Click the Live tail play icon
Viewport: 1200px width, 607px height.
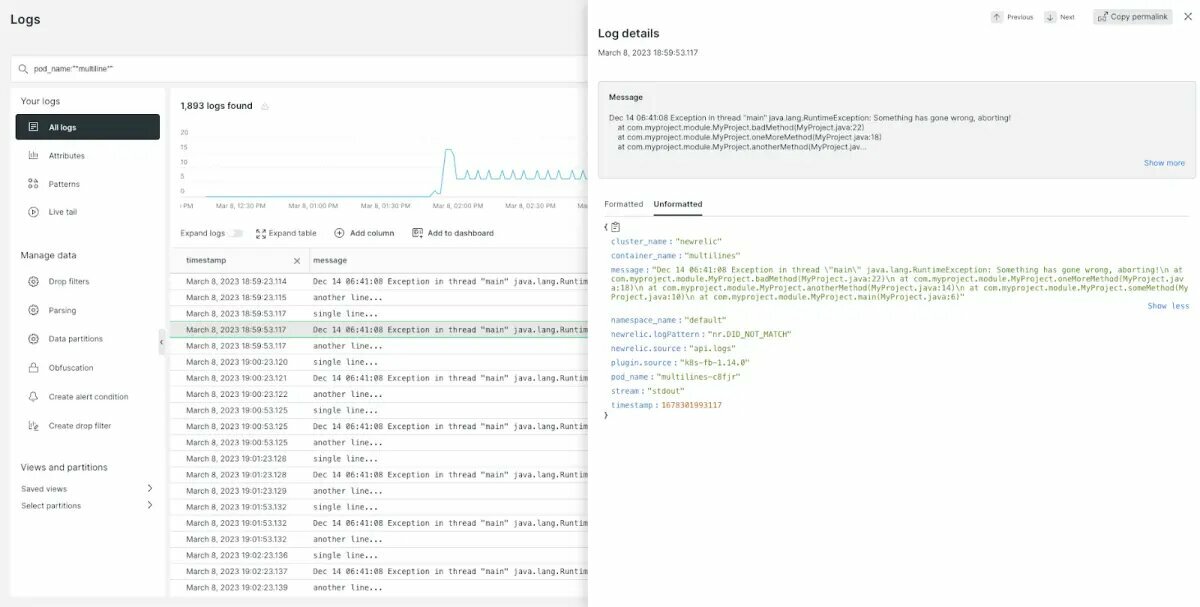tap(33, 212)
